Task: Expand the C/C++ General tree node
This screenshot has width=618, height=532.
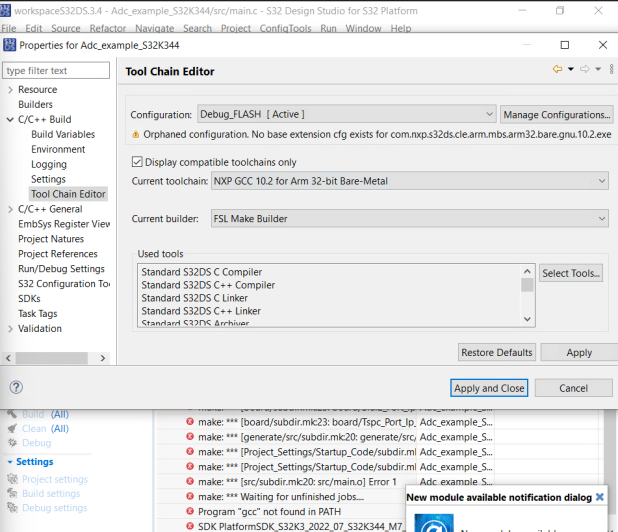Action: (10, 209)
